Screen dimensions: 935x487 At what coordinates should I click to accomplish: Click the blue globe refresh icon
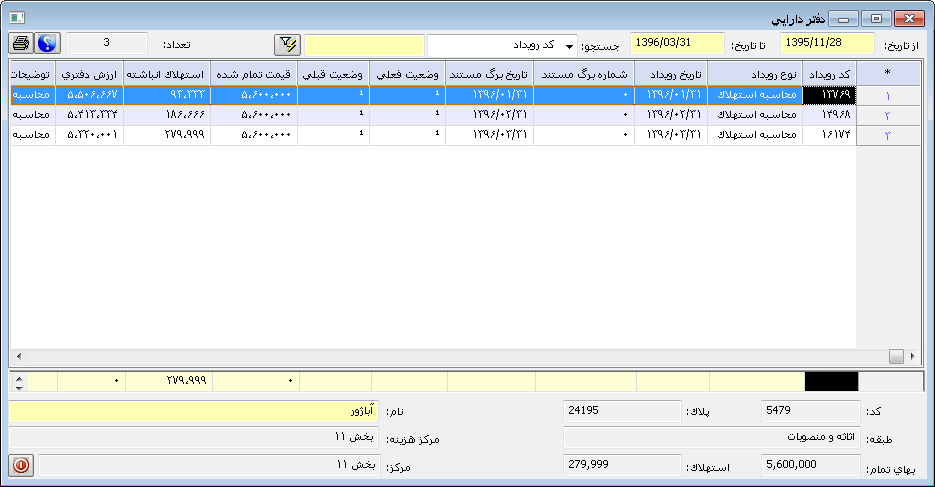[x=47, y=43]
